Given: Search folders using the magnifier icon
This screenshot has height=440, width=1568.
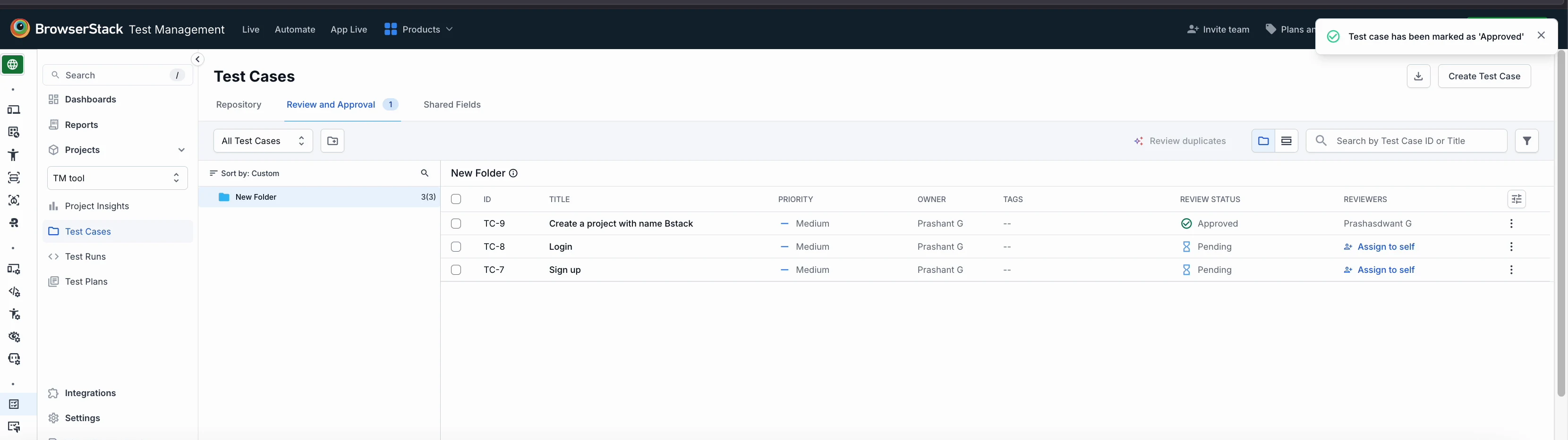Looking at the screenshot, I should pos(425,173).
